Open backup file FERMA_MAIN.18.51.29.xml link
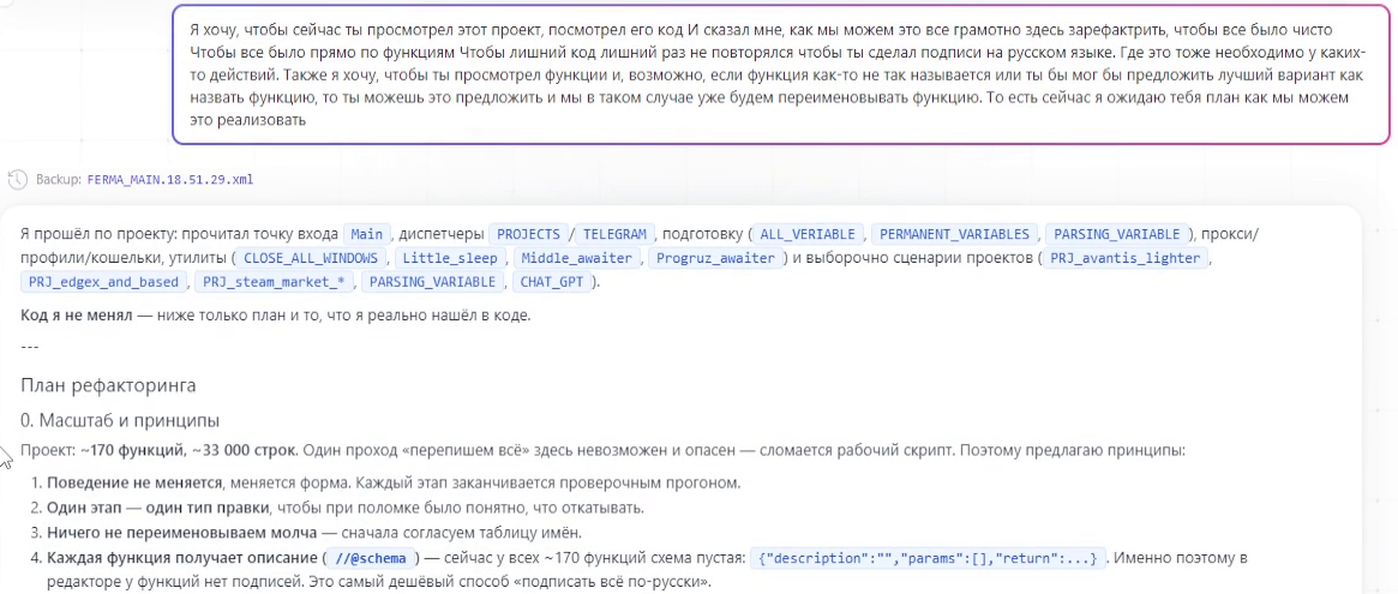The height and width of the screenshot is (594, 1398). [x=170, y=180]
